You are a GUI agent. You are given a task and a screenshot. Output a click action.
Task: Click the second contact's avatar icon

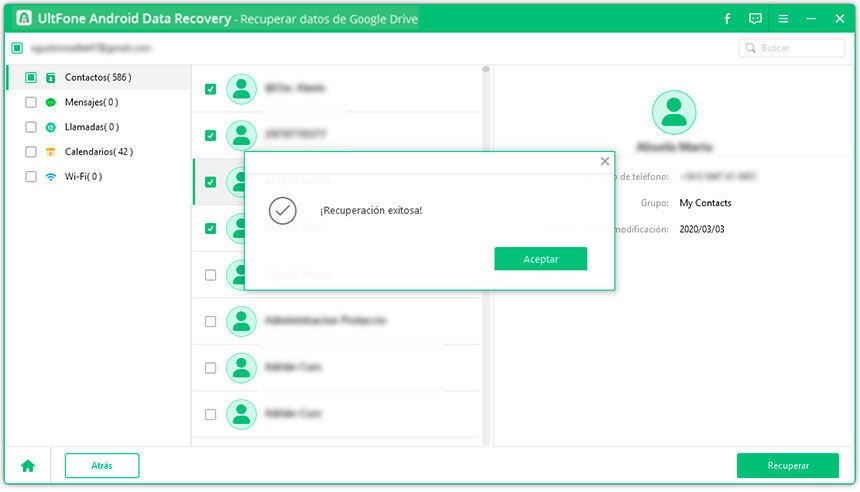[241, 135]
